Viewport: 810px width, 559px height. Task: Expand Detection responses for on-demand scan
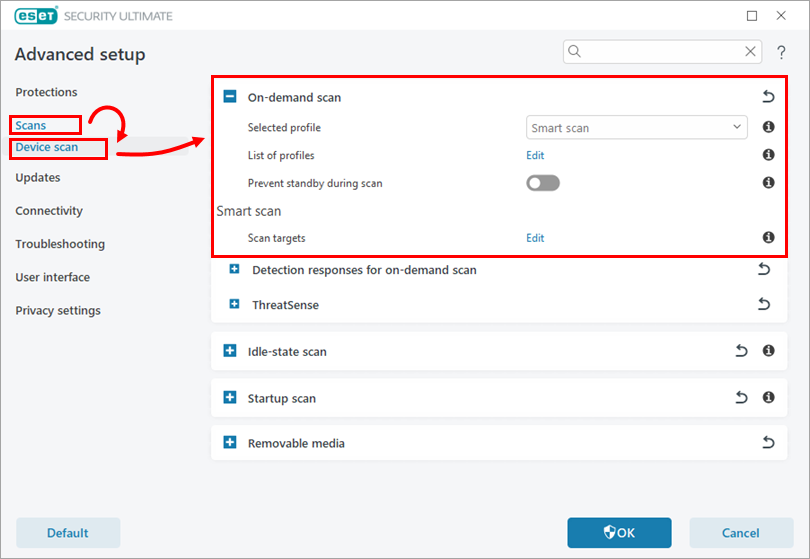coord(234,270)
